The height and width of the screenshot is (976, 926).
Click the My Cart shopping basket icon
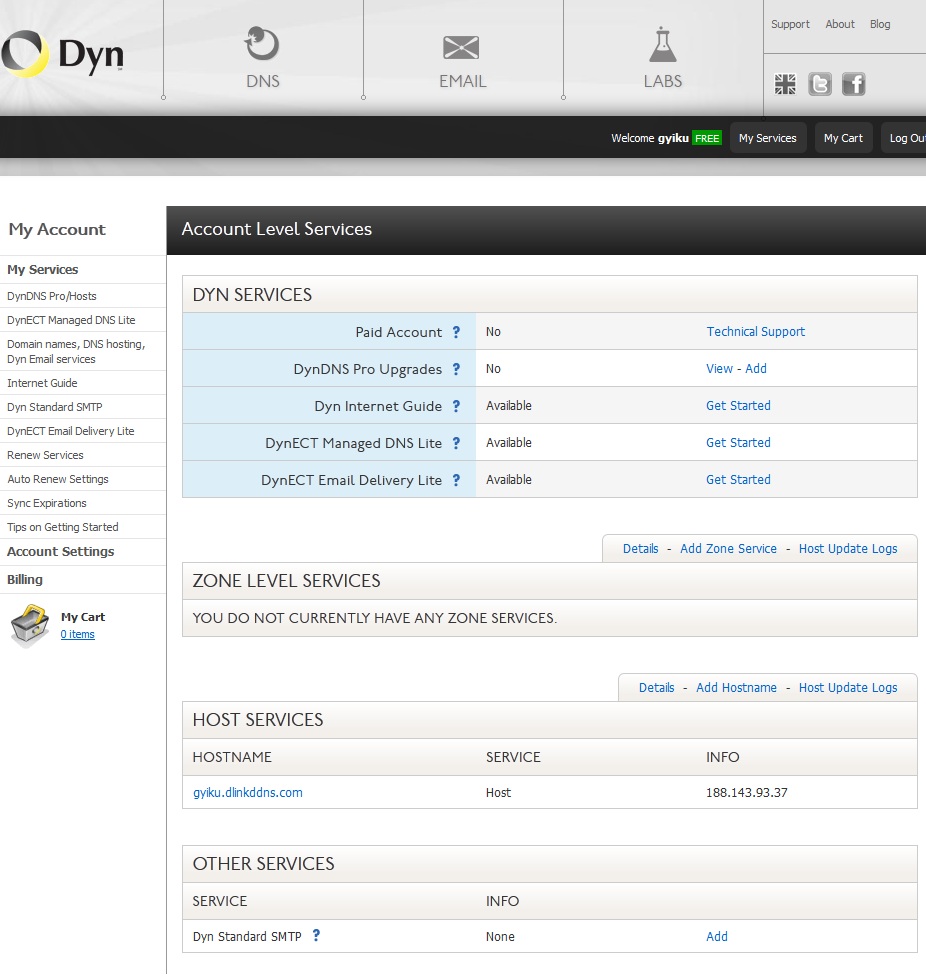point(30,626)
